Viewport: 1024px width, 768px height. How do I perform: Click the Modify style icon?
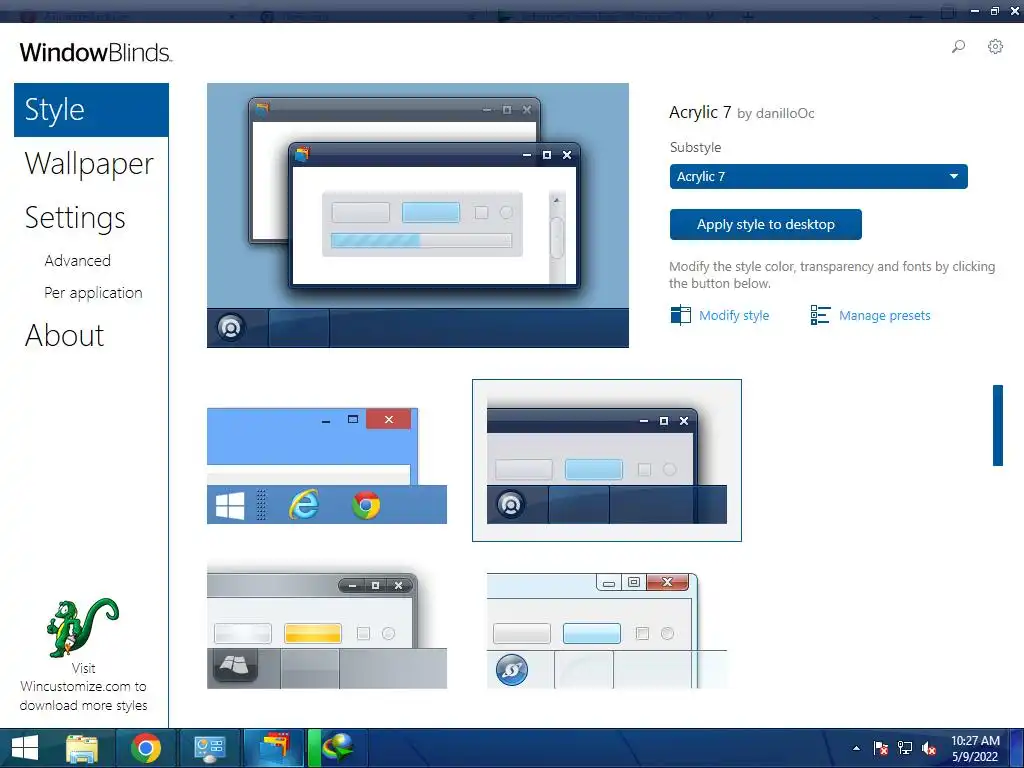[680, 315]
